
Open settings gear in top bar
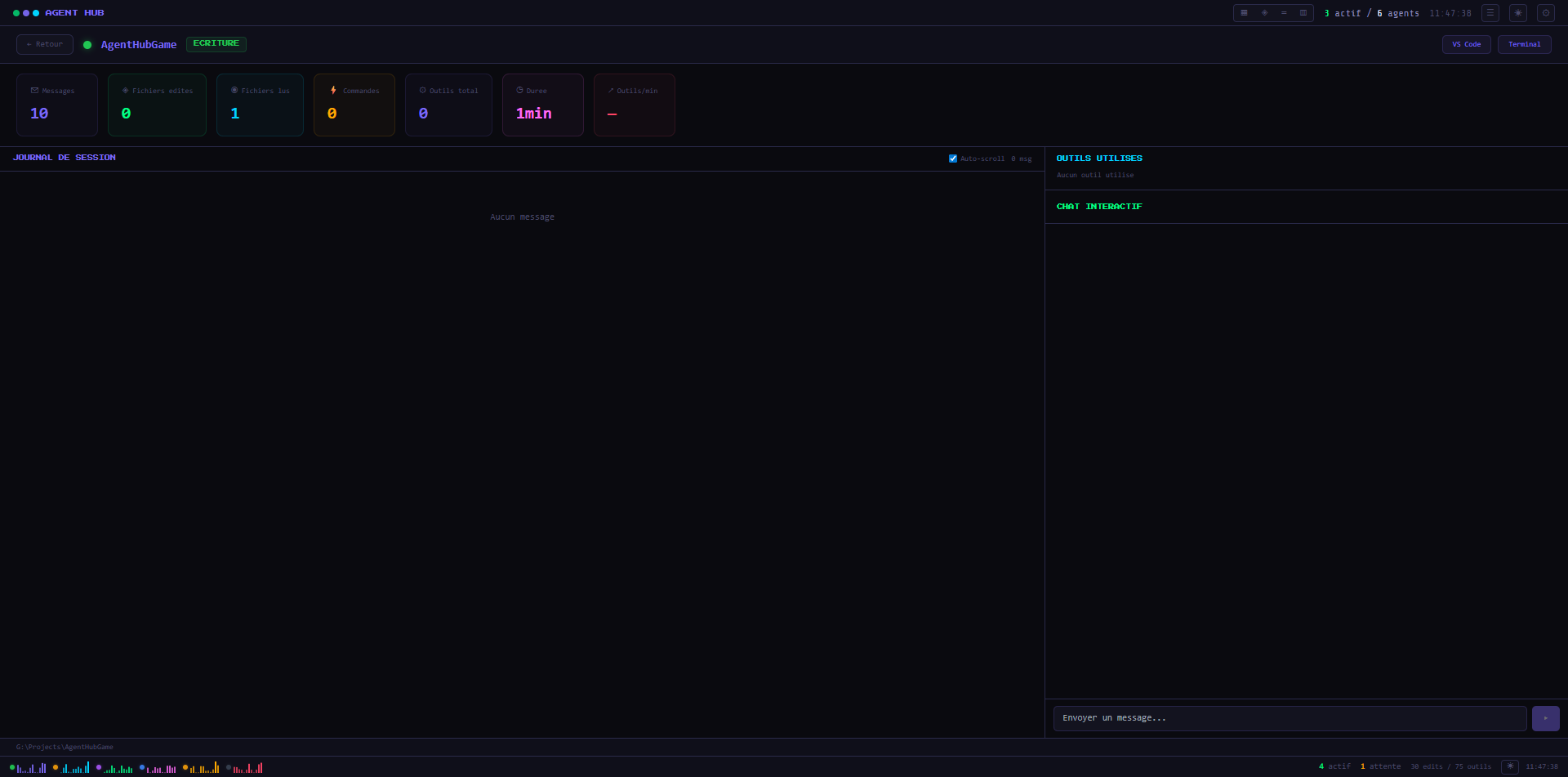click(x=1546, y=13)
